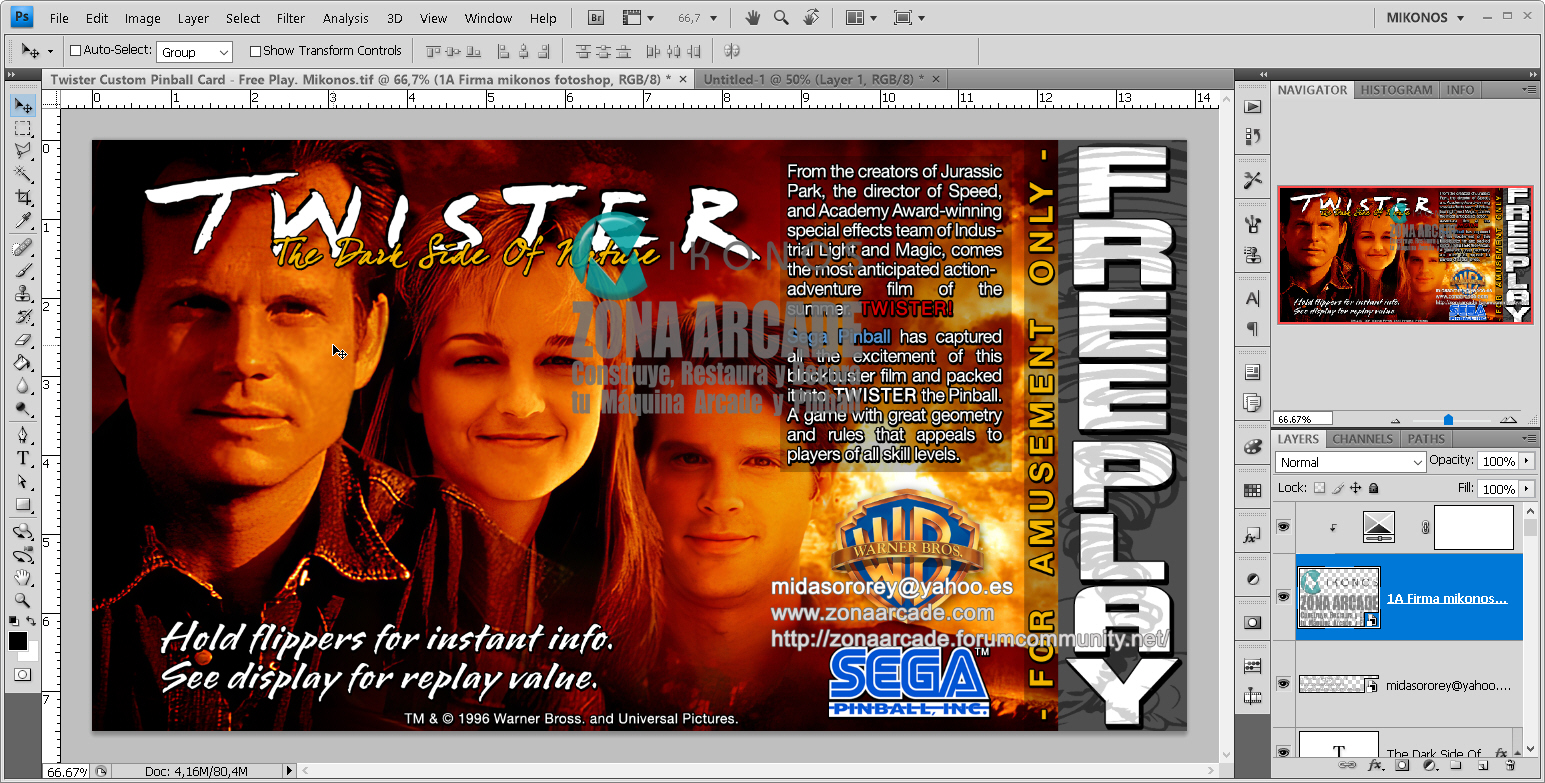The height and width of the screenshot is (783, 1545).
Task: Add a layer style via fx button
Action: [x=1375, y=765]
